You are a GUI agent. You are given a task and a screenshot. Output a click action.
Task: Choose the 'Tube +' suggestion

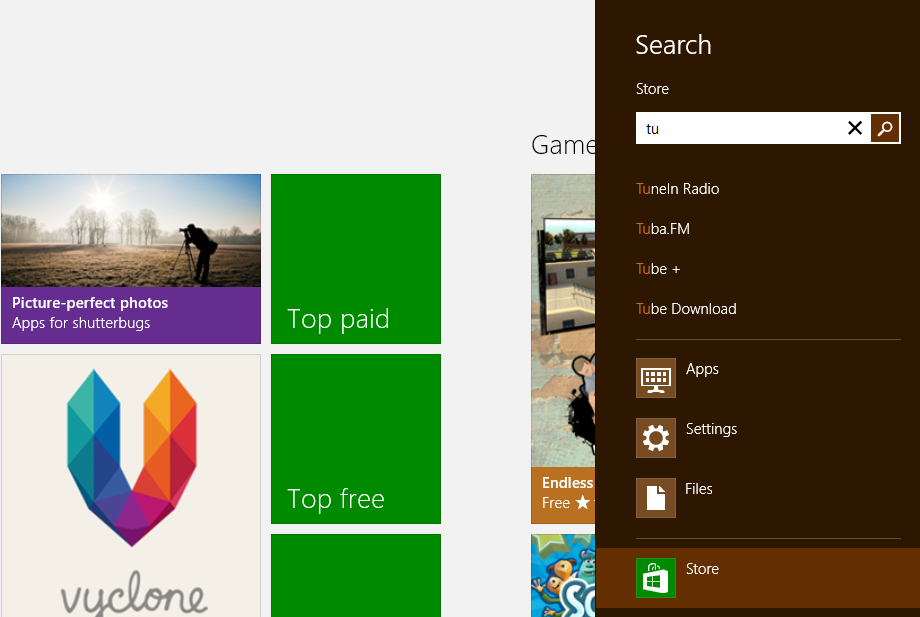[658, 269]
